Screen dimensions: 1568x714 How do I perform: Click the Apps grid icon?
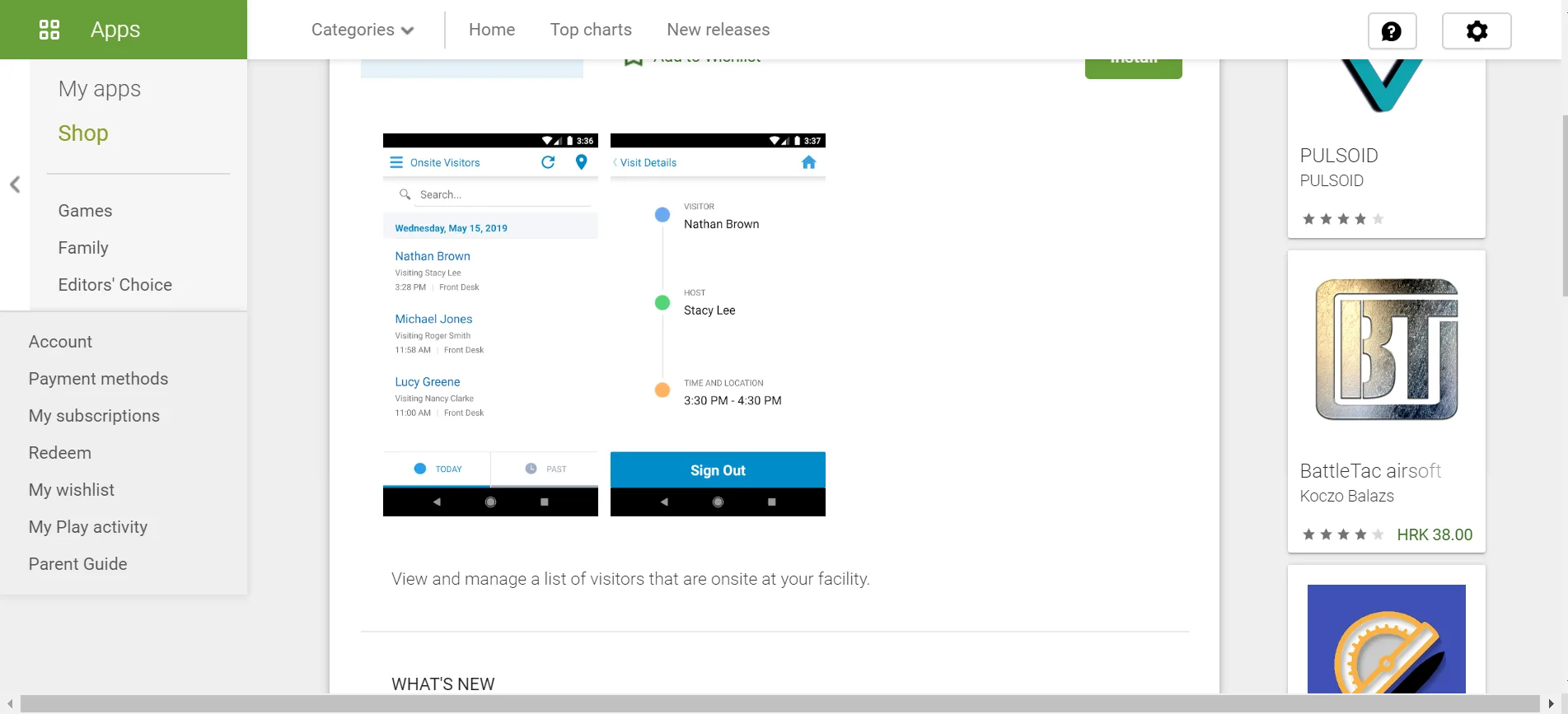point(49,30)
